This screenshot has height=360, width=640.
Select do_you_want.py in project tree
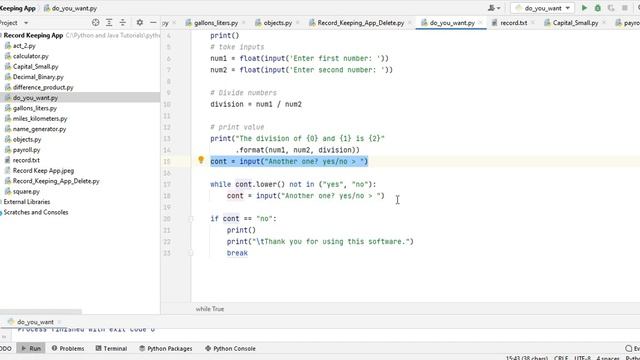click(x=35, y=98)
